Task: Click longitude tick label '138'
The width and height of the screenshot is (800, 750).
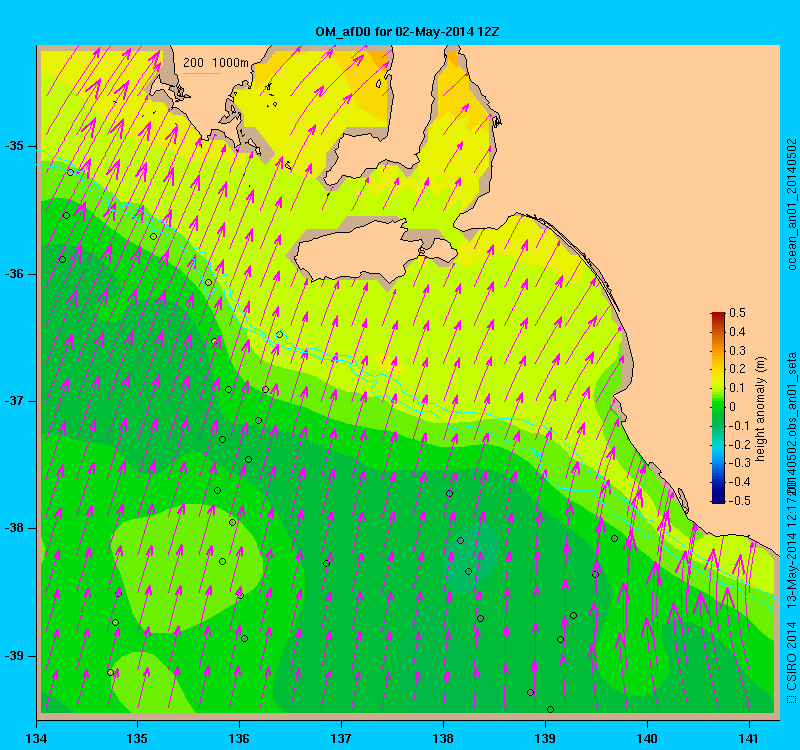Action: [443, 738]
